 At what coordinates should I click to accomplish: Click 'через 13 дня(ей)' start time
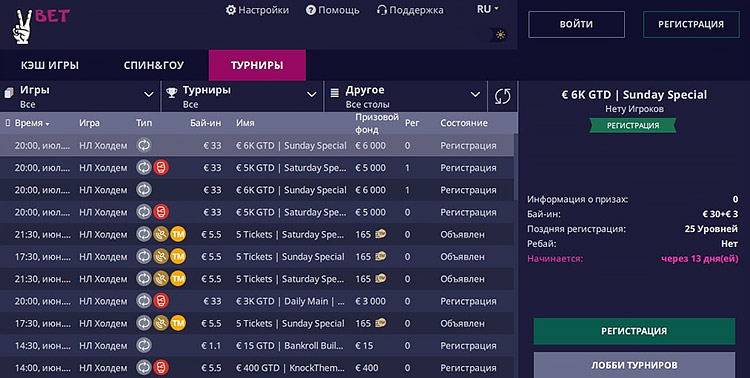[x=700, y=259]
